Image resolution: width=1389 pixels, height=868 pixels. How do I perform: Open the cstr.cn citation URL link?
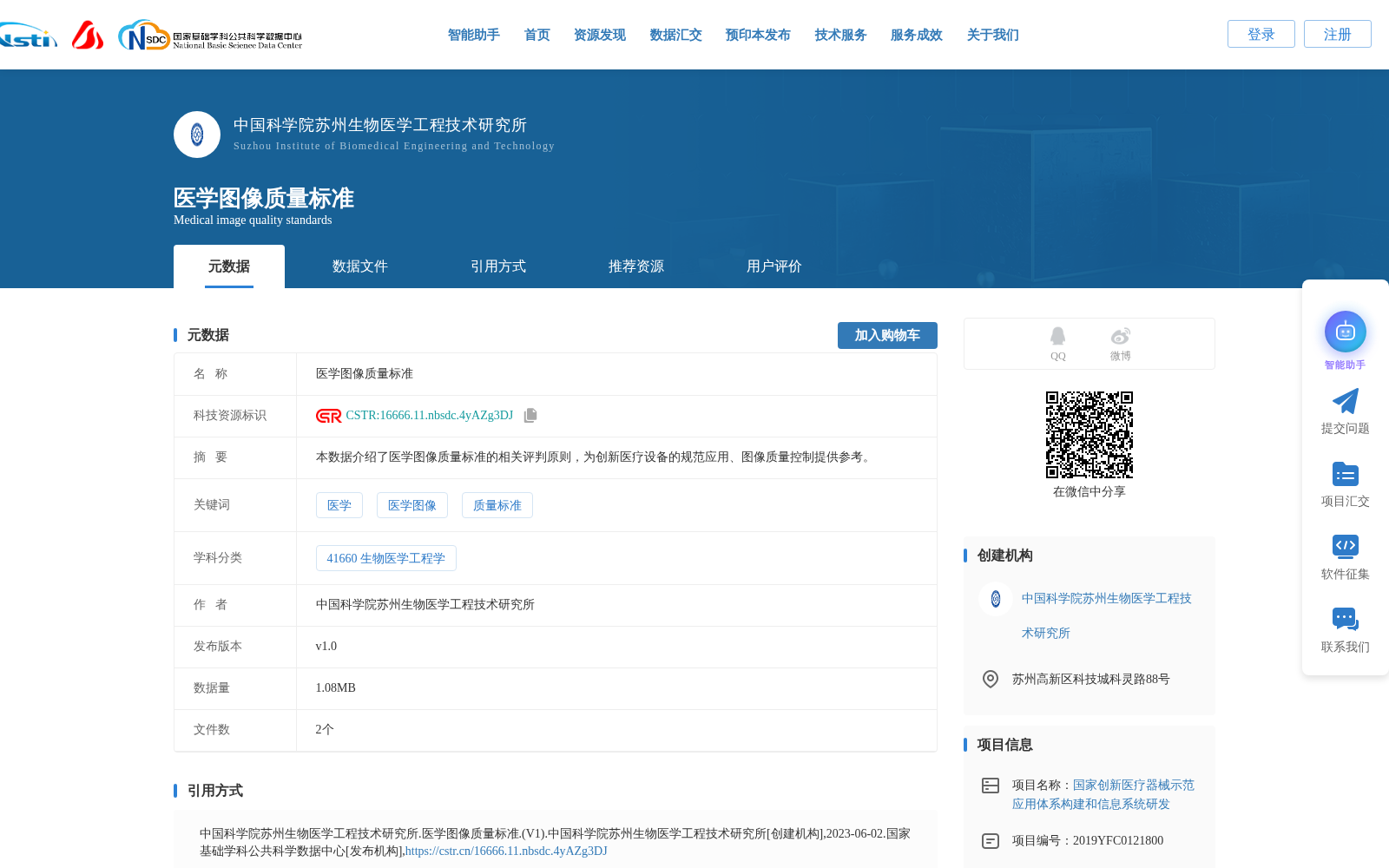[x=506, y=852]
